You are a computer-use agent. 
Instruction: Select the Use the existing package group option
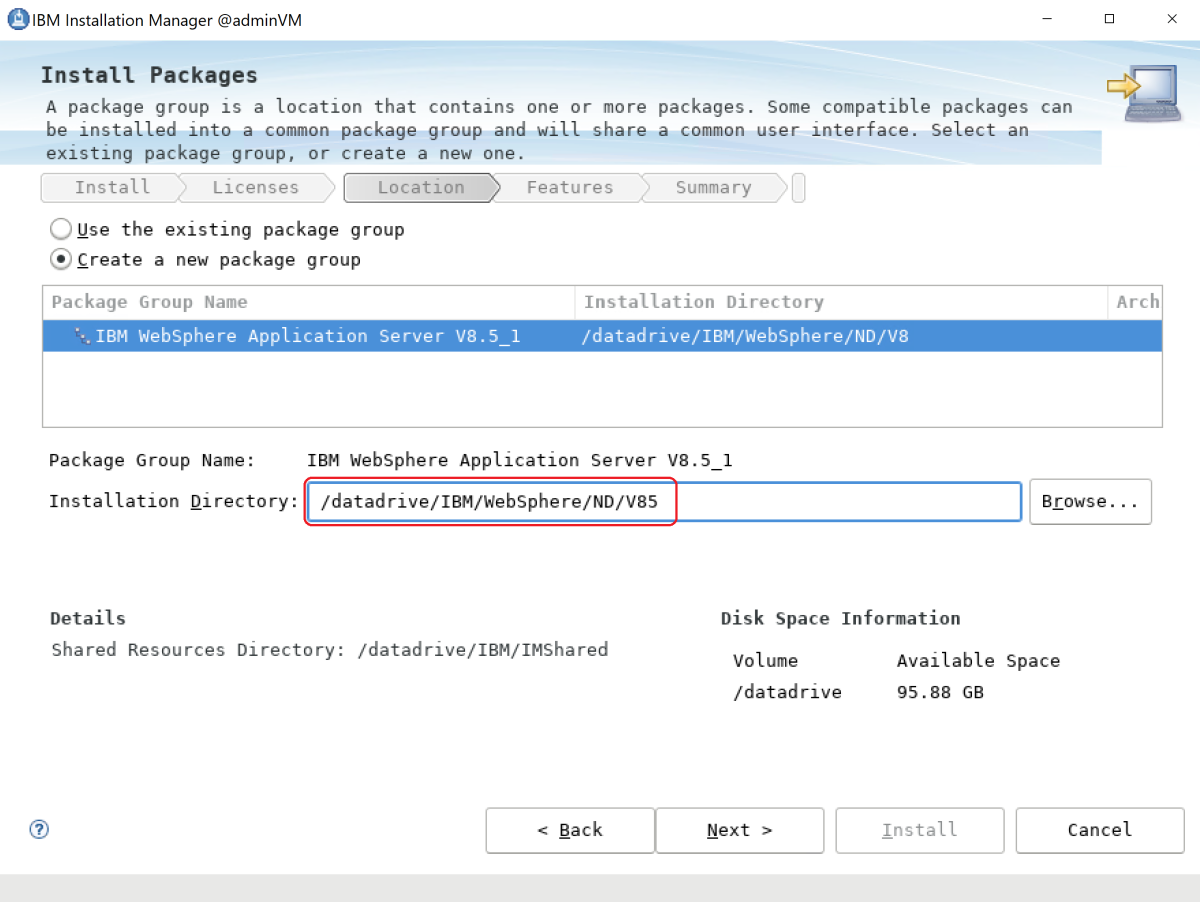pos(60,228)
